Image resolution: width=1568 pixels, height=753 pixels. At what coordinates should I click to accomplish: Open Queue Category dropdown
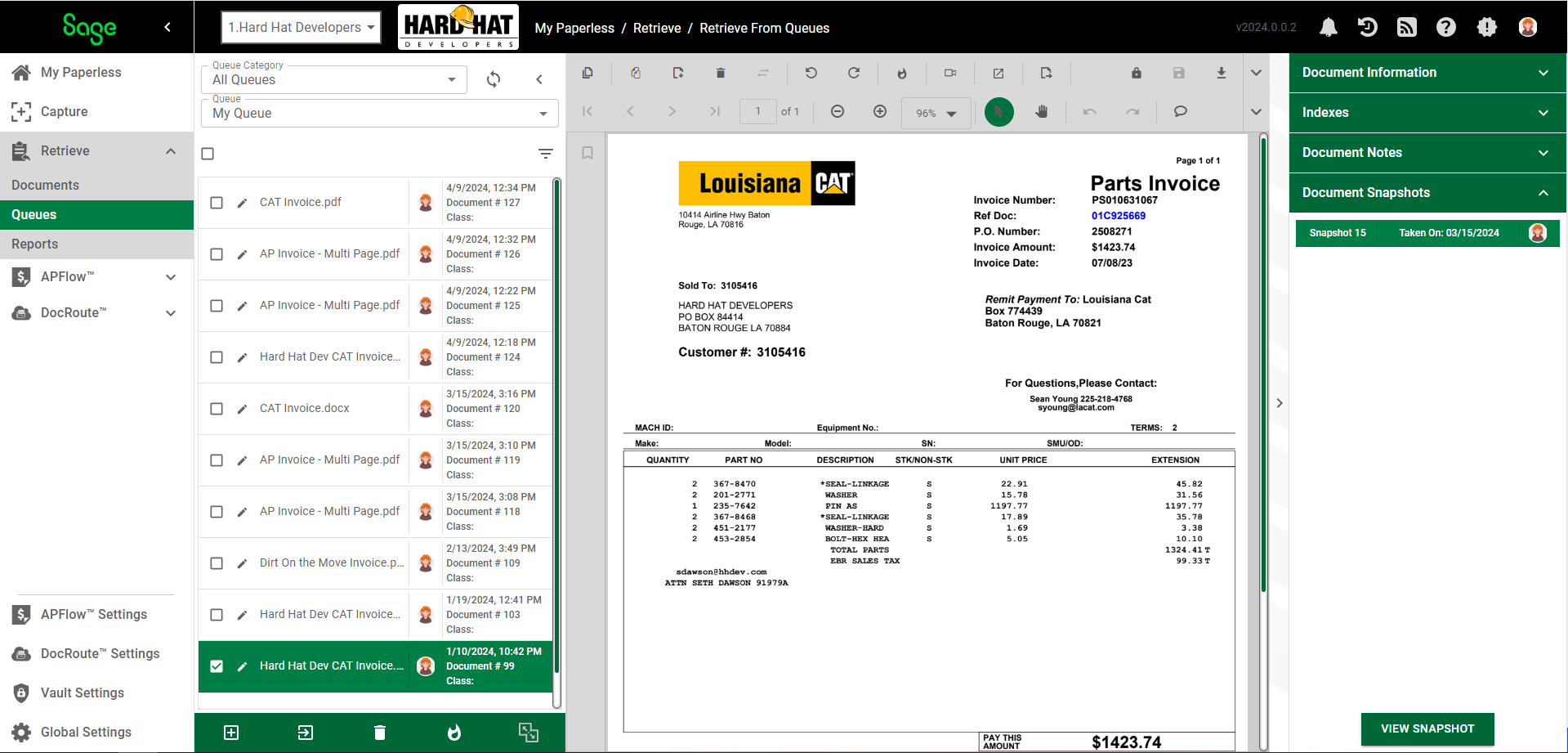click(x=334, y=79)
